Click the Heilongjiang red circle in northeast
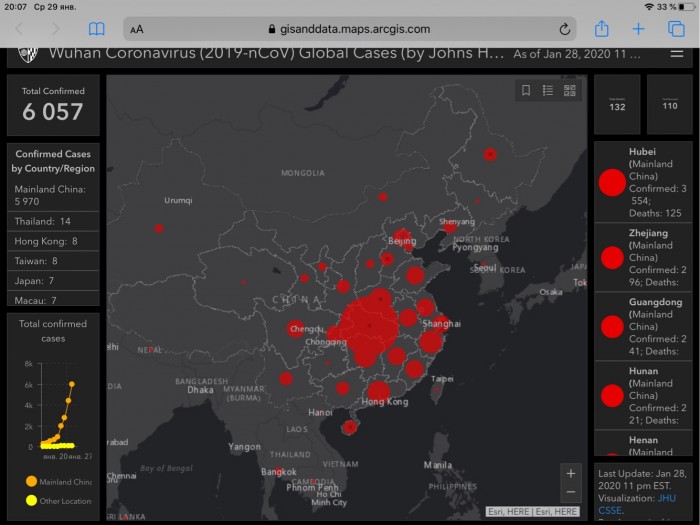Screen dimensions: 700x525 click(x=490, y=154)
